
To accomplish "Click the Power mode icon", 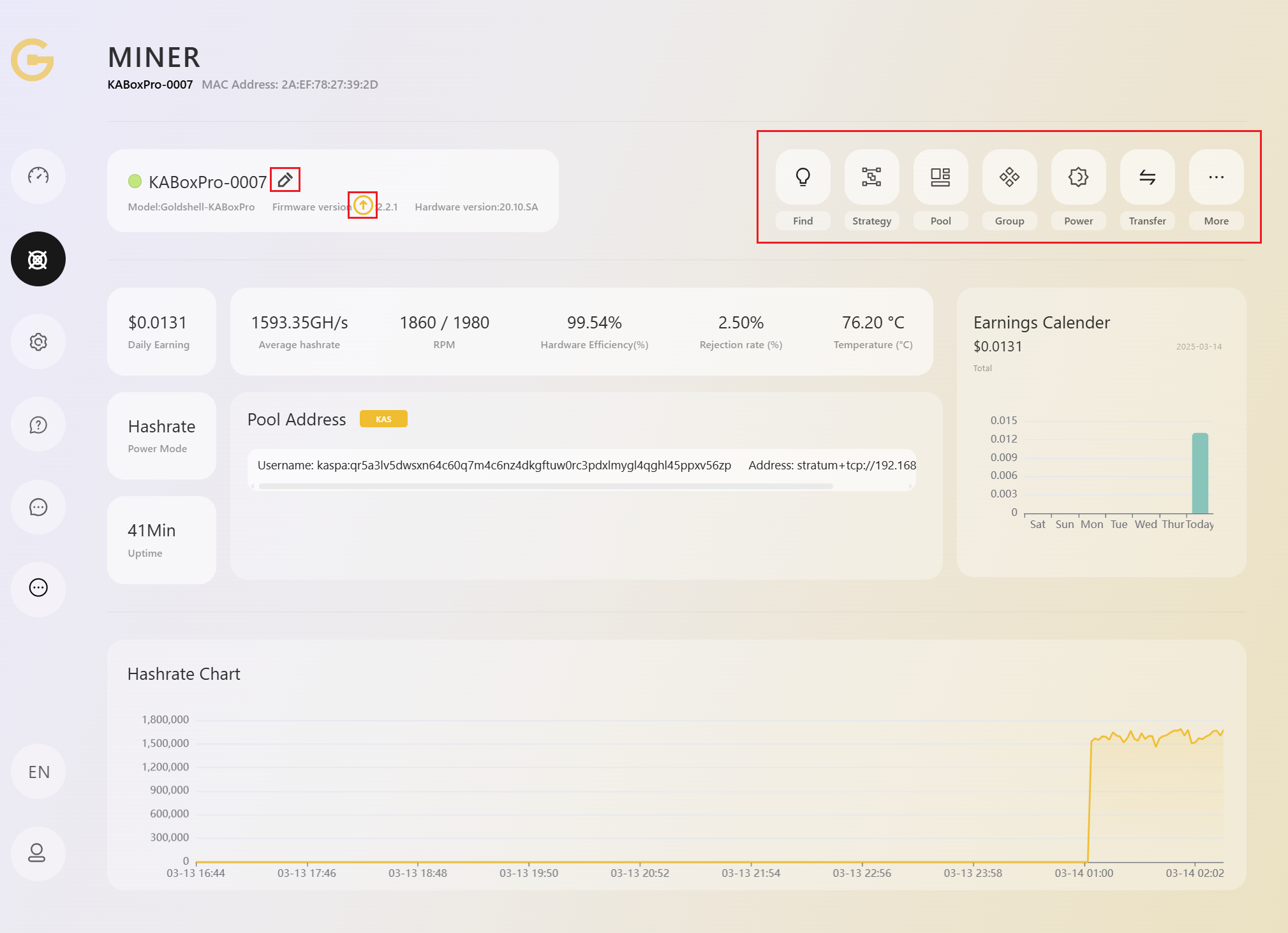I will click(x=1079, y=177).
